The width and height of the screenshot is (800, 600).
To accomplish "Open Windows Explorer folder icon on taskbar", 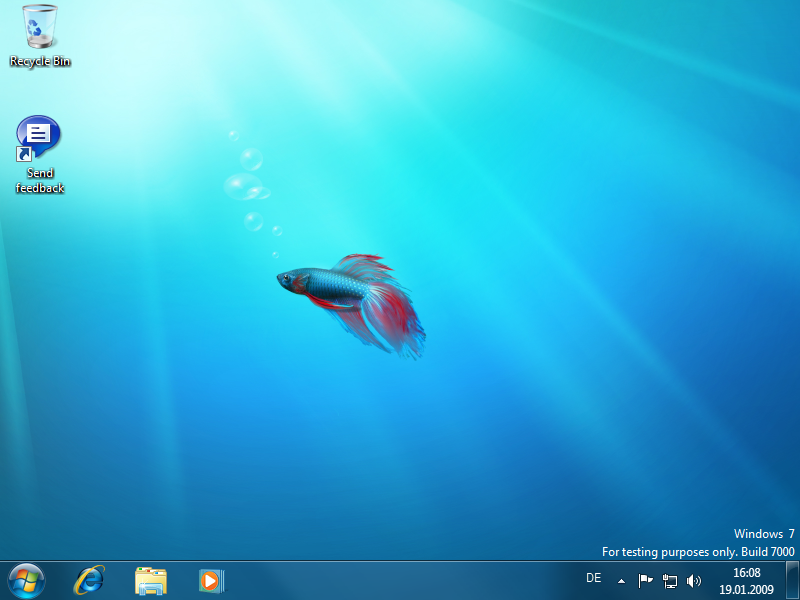I will point(151,580).
